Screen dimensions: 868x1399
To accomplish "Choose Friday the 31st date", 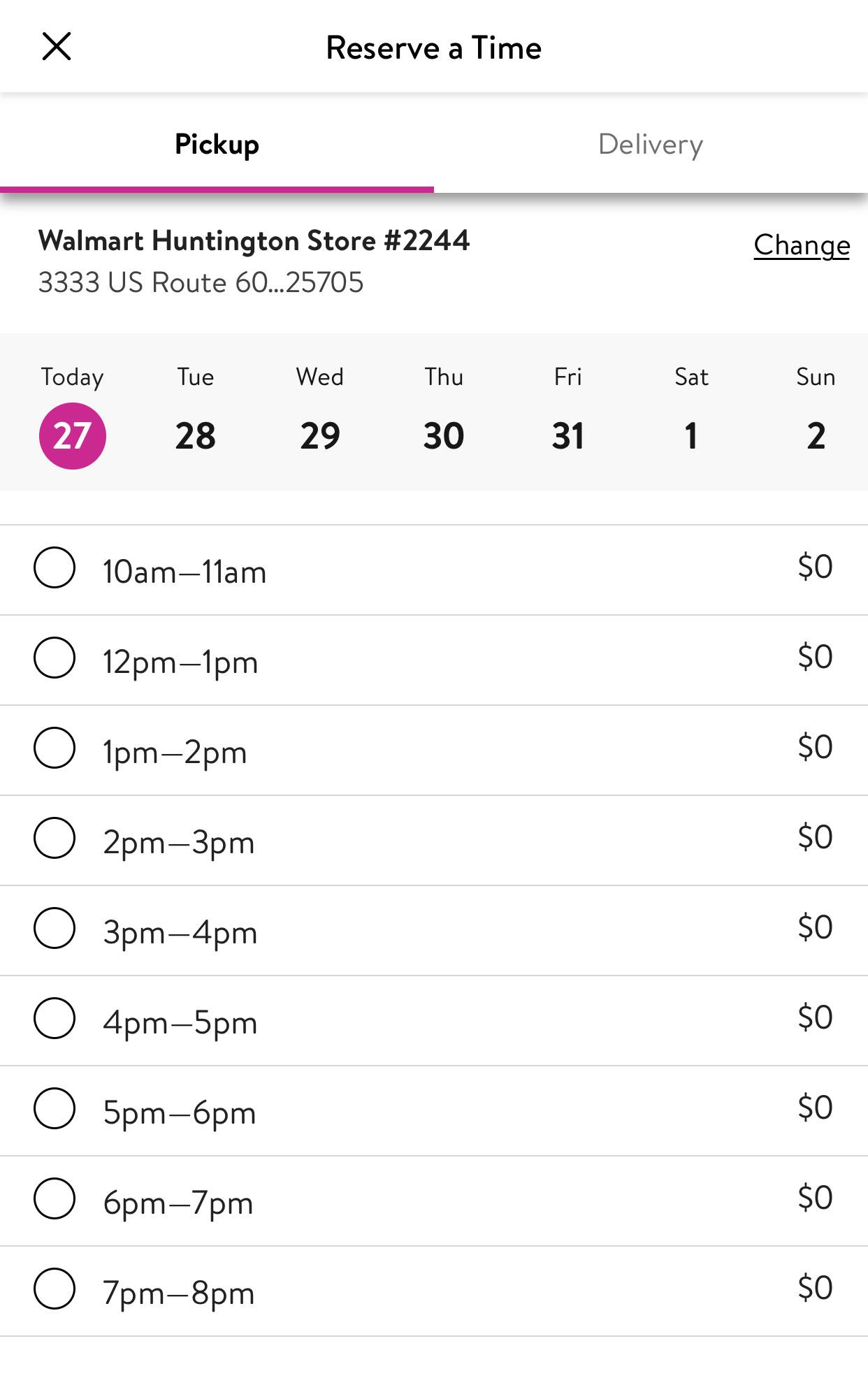I will point(567,435).
